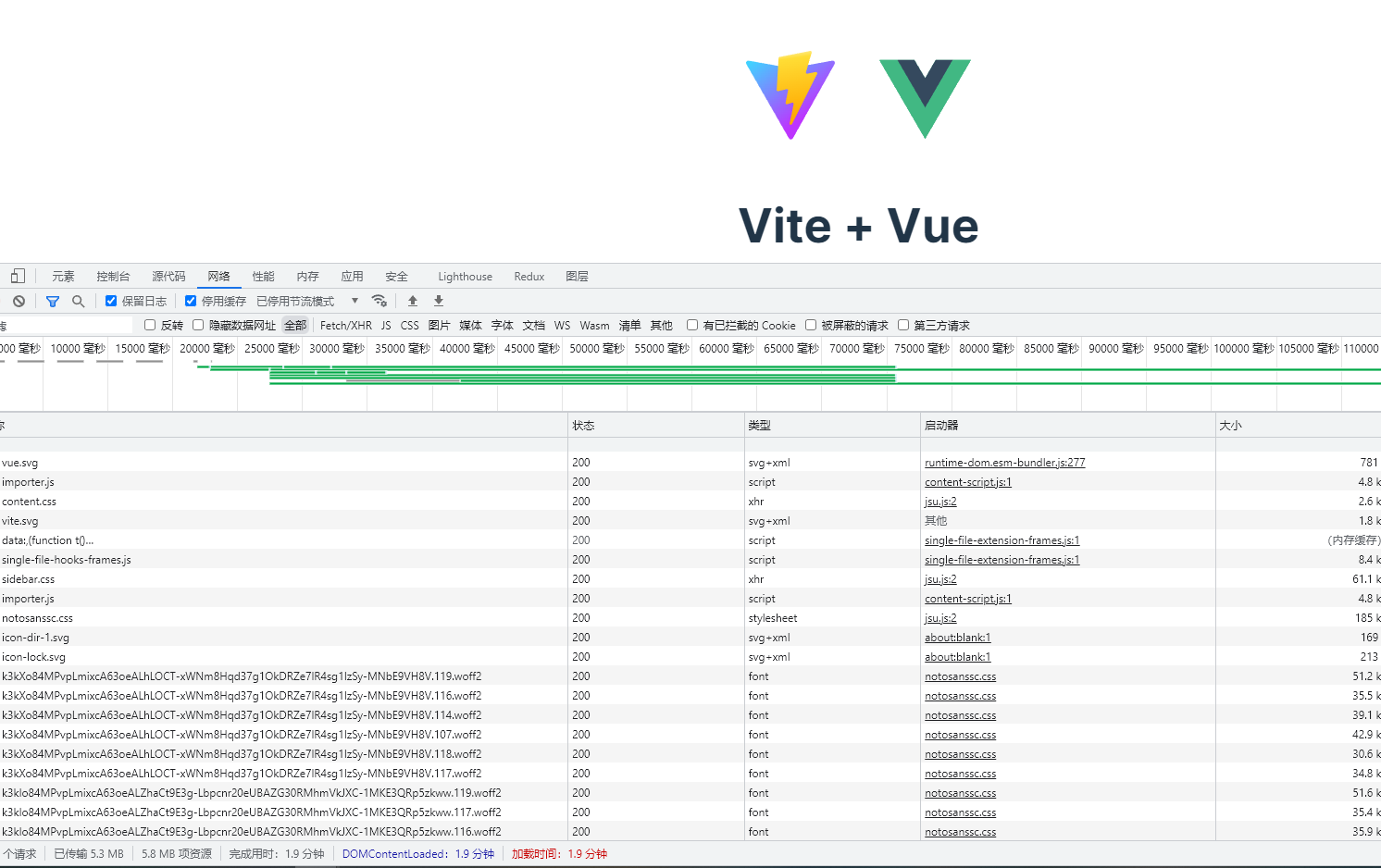This screenshot has width=1381, height=868.
Task: Switch to the 图层 tab
Action: coord(577,276)
